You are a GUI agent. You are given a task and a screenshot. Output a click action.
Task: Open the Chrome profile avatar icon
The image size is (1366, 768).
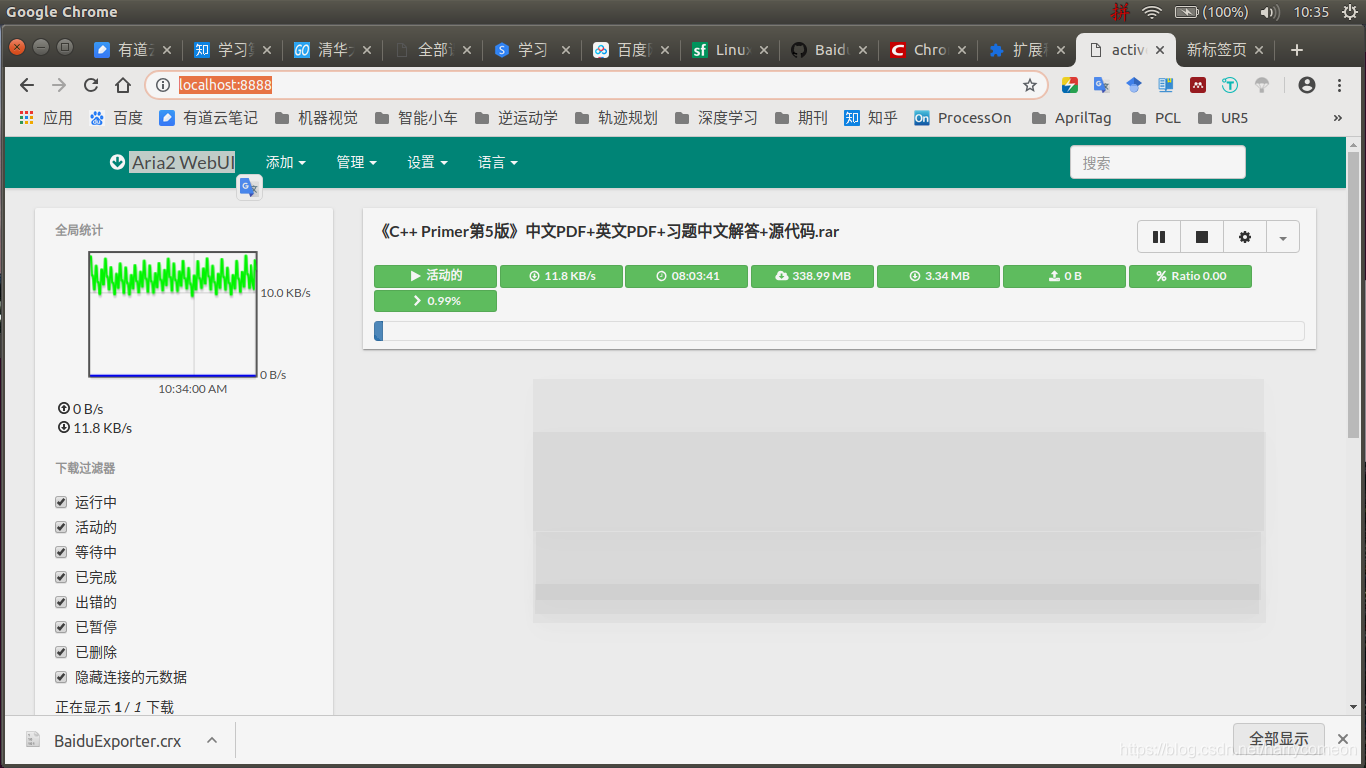(1306, 86)
